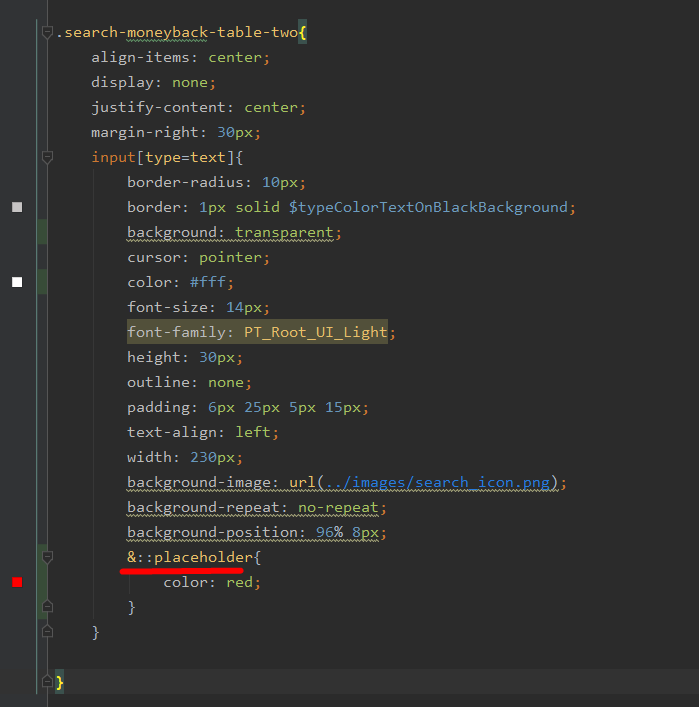The image size is (699, 707).
Task: Click the justify-content: center declaration
Action: tap(198, 107)
